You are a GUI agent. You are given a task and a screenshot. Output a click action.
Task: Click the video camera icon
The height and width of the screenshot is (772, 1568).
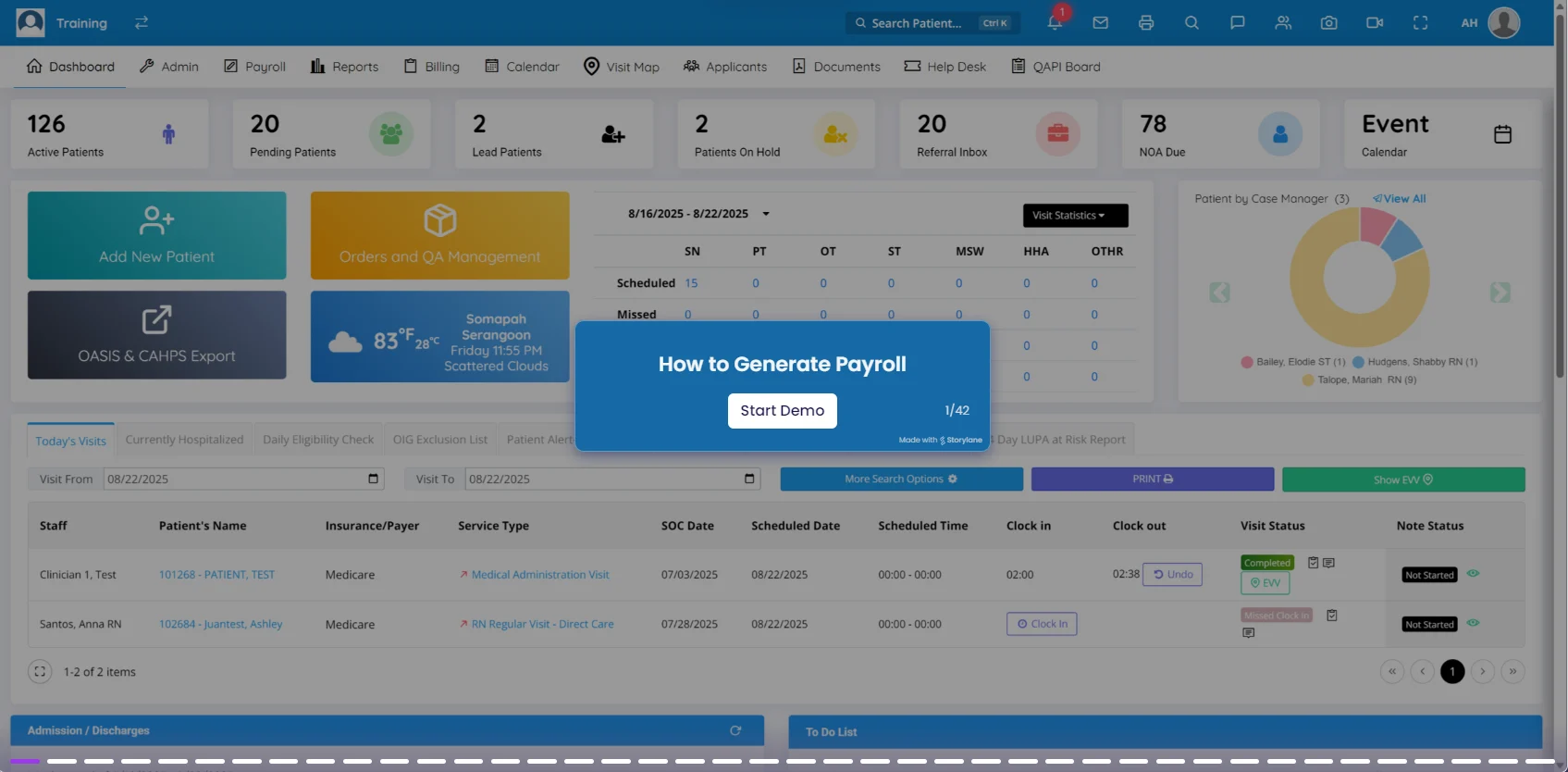(x=1375, y=23)
